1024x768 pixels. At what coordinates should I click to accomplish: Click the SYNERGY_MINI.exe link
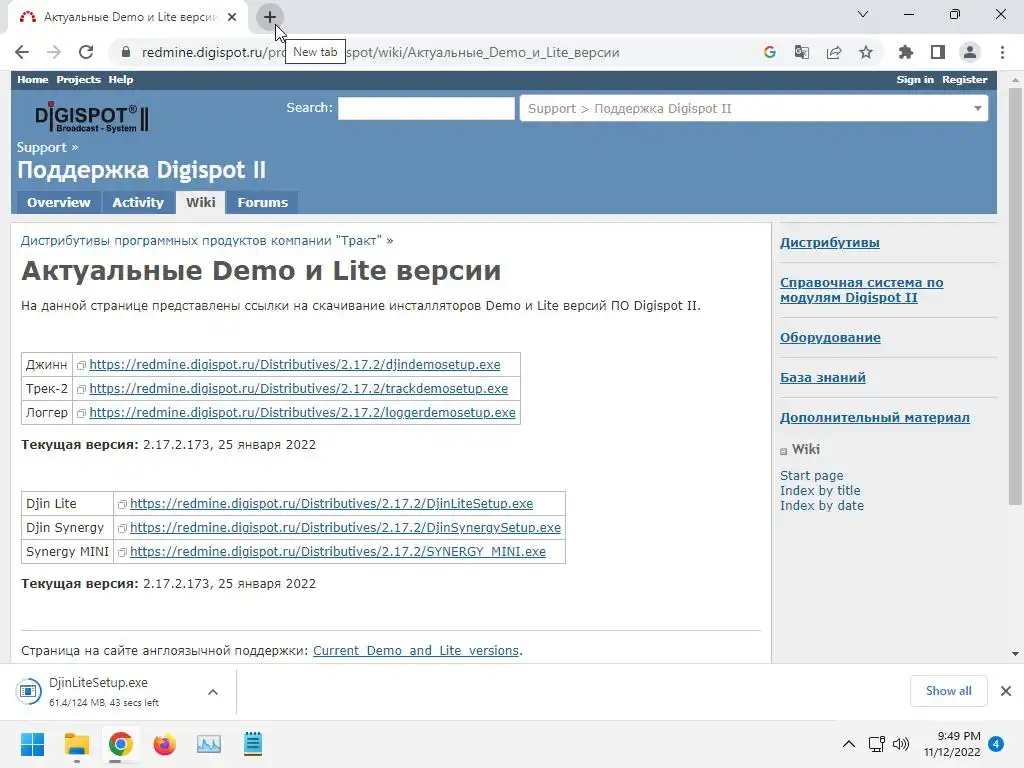pos(338,552)
